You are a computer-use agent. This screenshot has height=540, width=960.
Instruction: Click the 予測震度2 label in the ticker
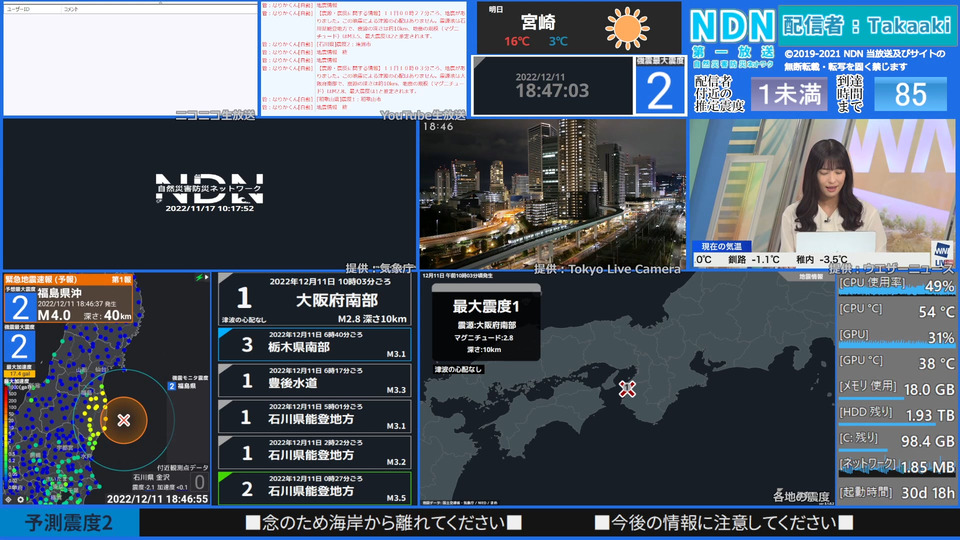(69, 523)
